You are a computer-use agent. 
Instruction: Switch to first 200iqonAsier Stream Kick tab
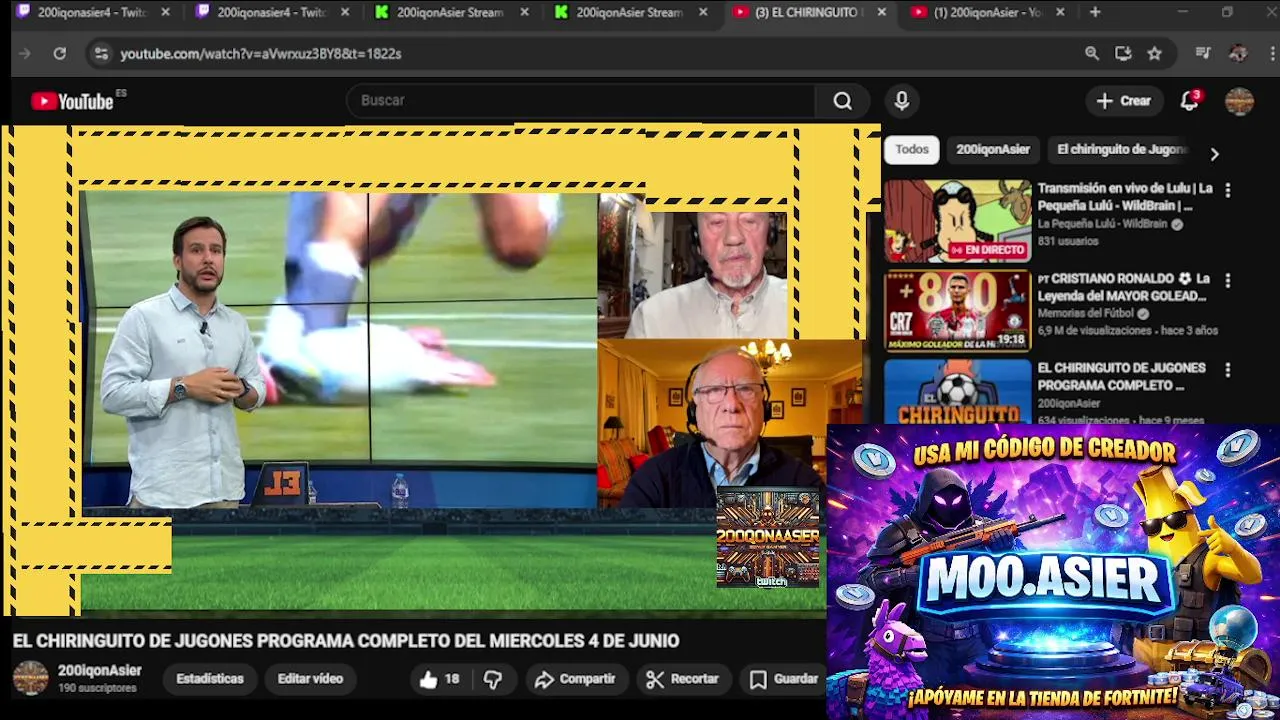click(x=450, y=12)
